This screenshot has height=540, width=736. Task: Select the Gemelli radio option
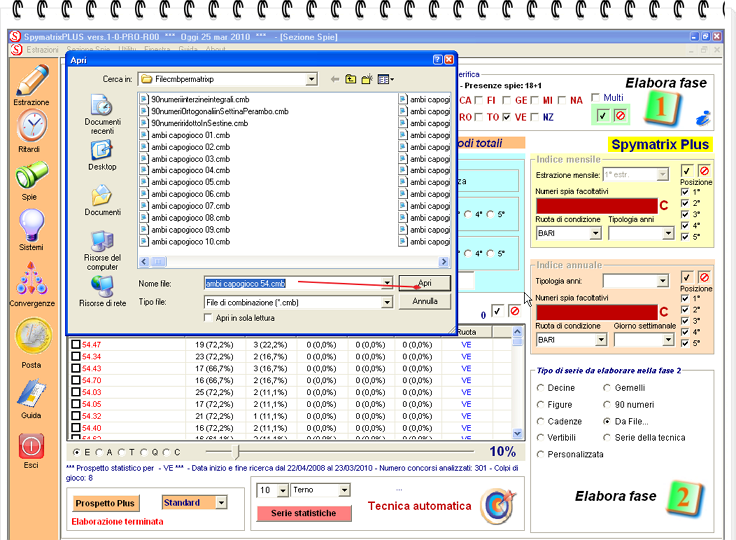[607, 388]
